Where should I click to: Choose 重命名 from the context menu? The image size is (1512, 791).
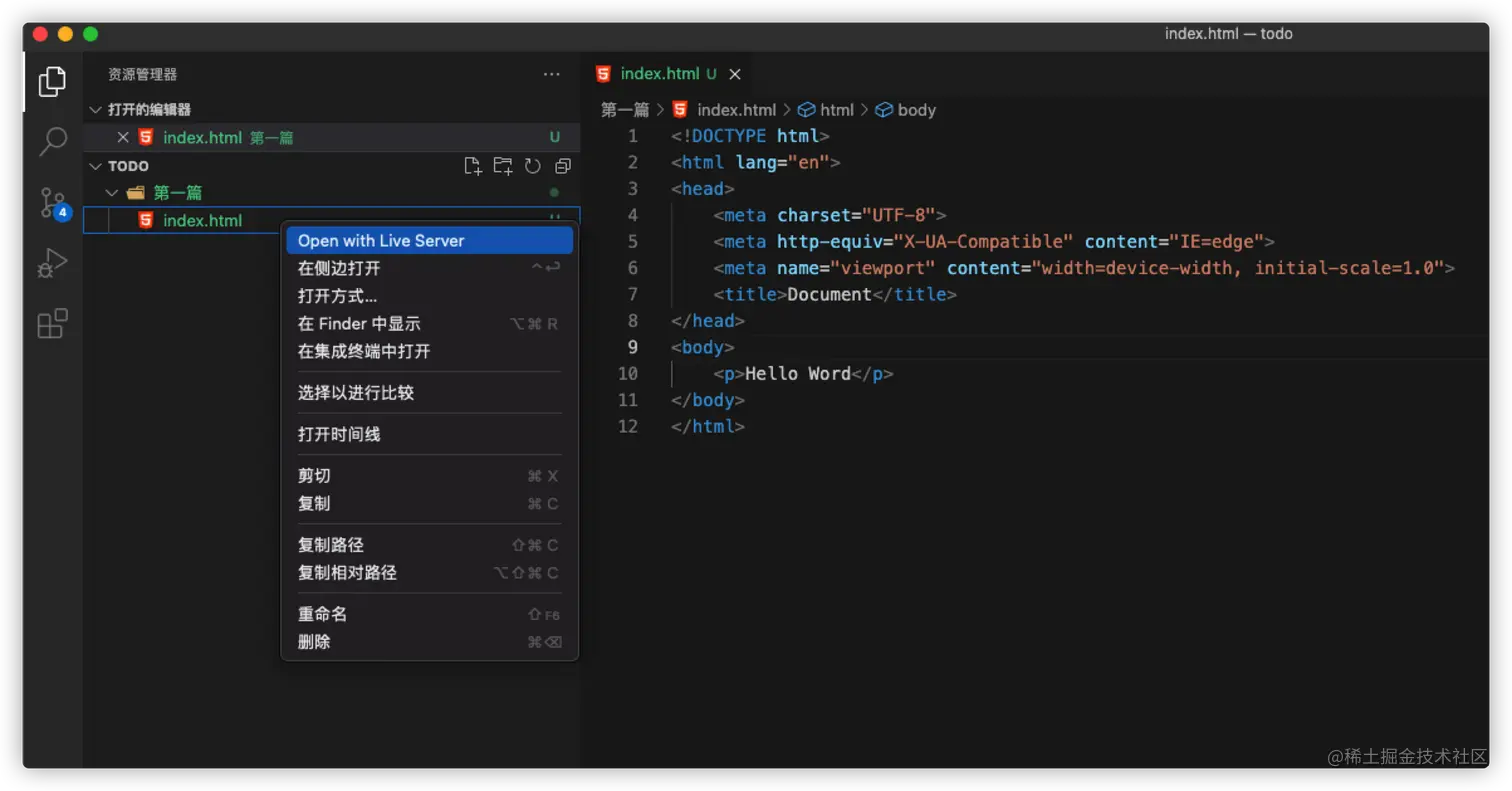coord(430,614)
